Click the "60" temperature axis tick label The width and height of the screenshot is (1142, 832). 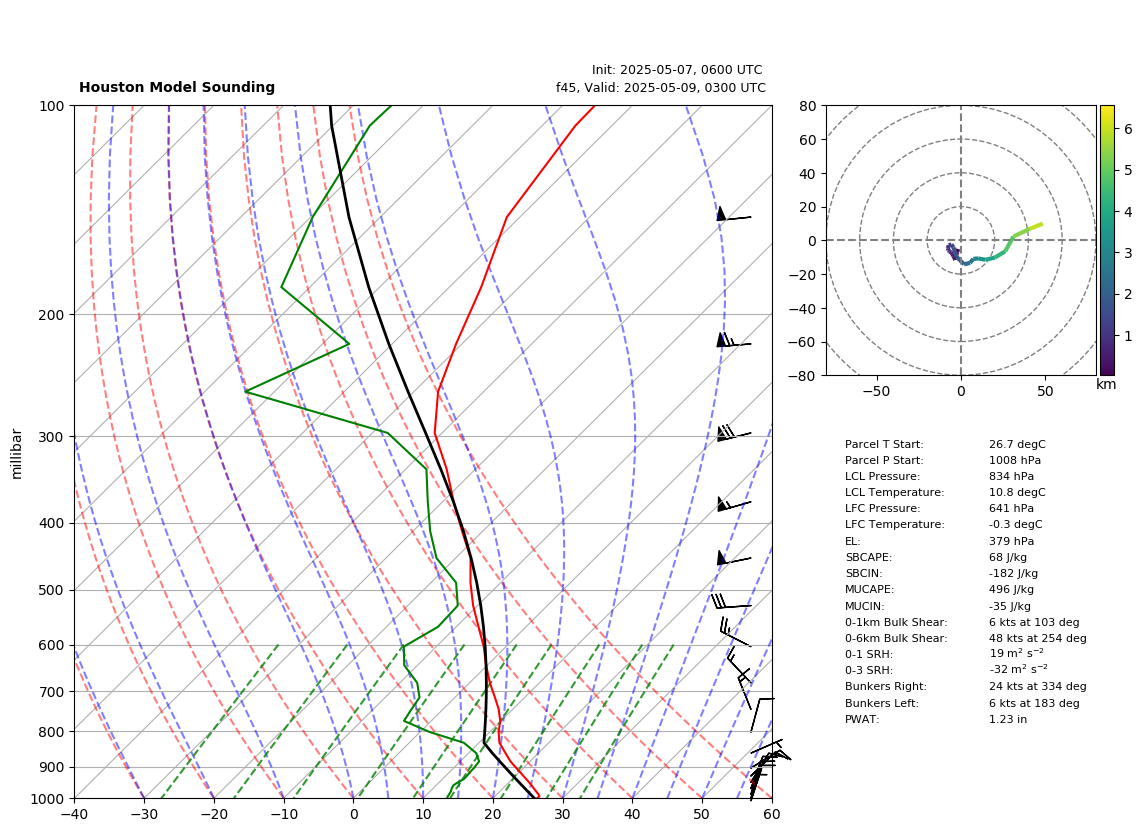point(772,815)
